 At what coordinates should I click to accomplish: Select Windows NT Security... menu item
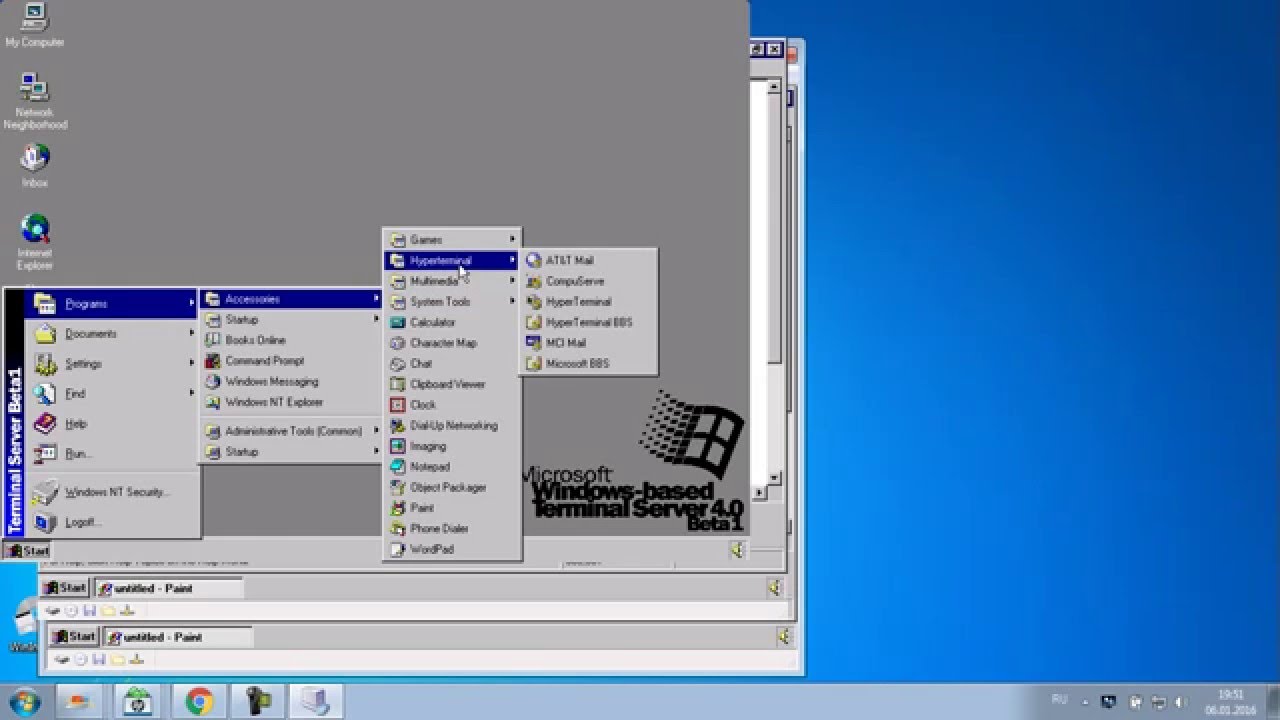112,492
